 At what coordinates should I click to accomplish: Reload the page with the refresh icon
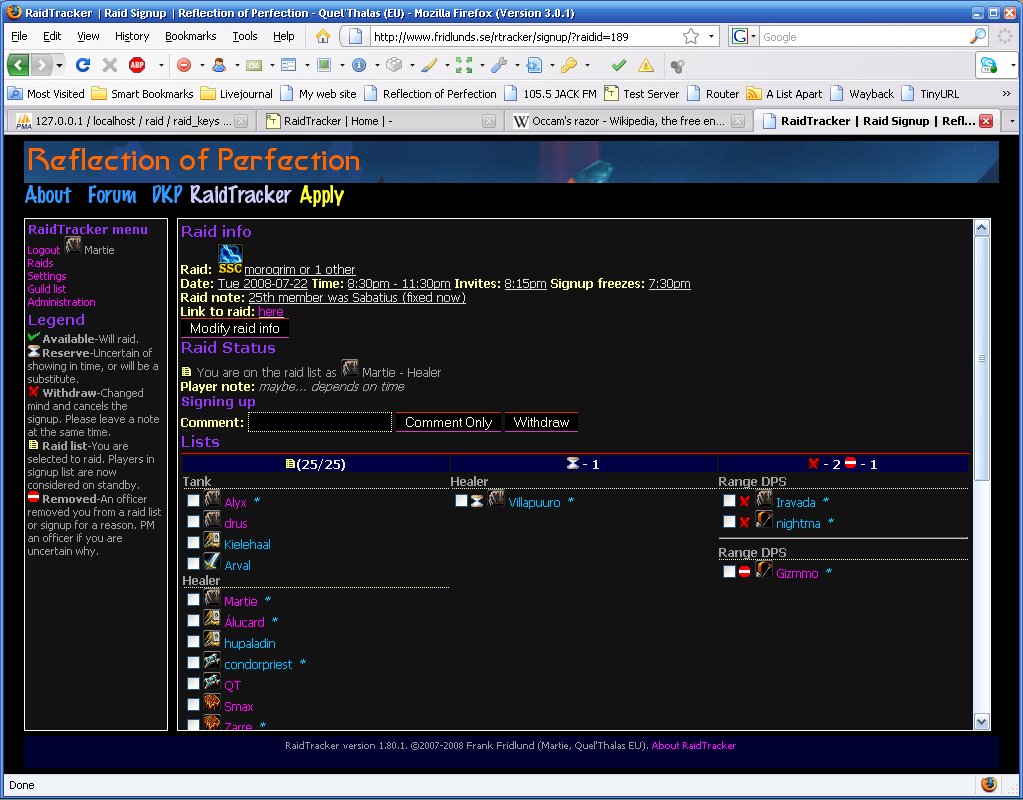[x=83, y=65]
